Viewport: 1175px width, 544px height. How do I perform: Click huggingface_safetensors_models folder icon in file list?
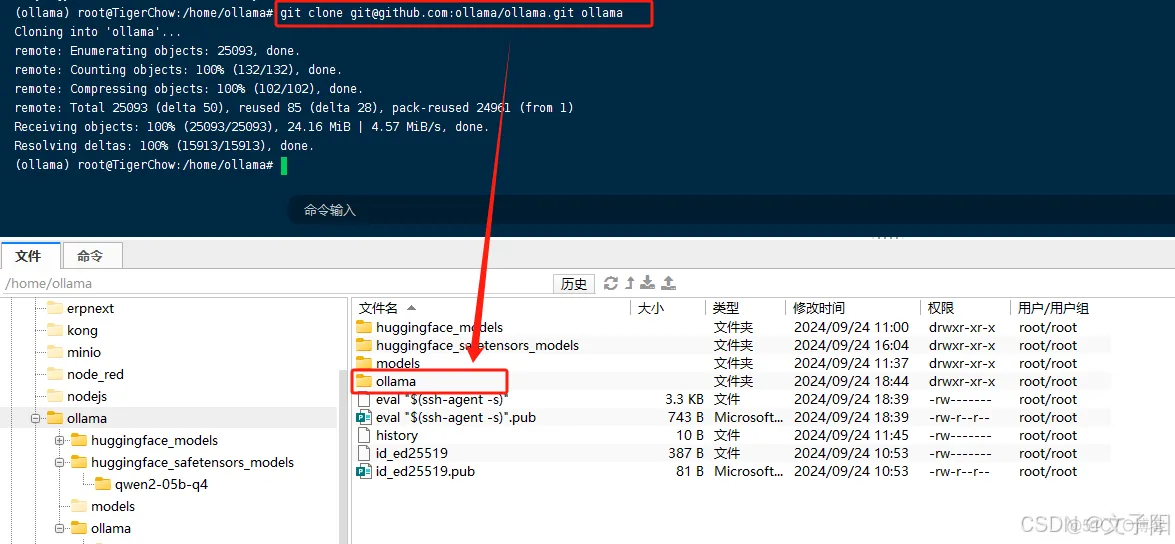coord(364,345)
